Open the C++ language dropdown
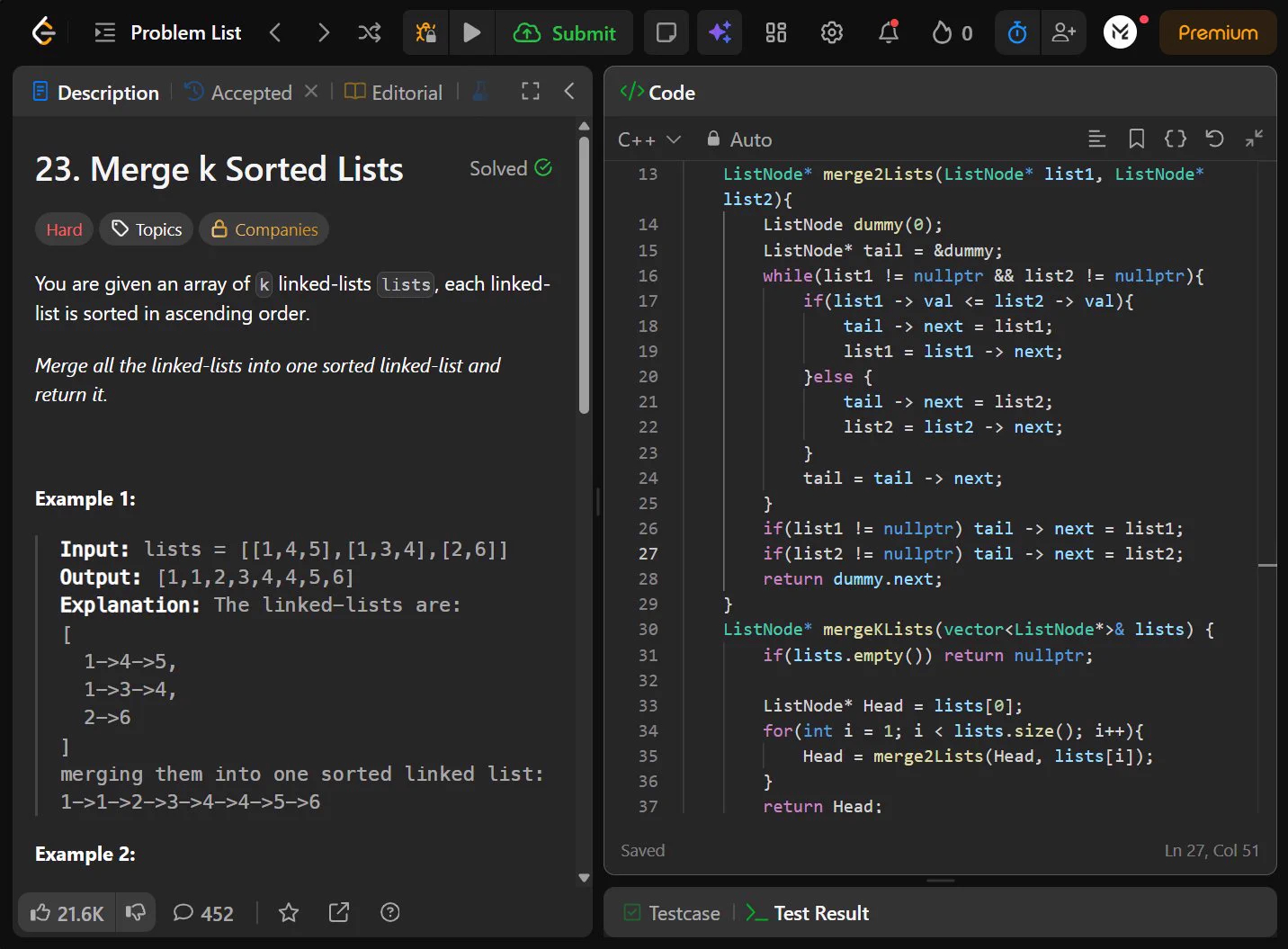 649,139
